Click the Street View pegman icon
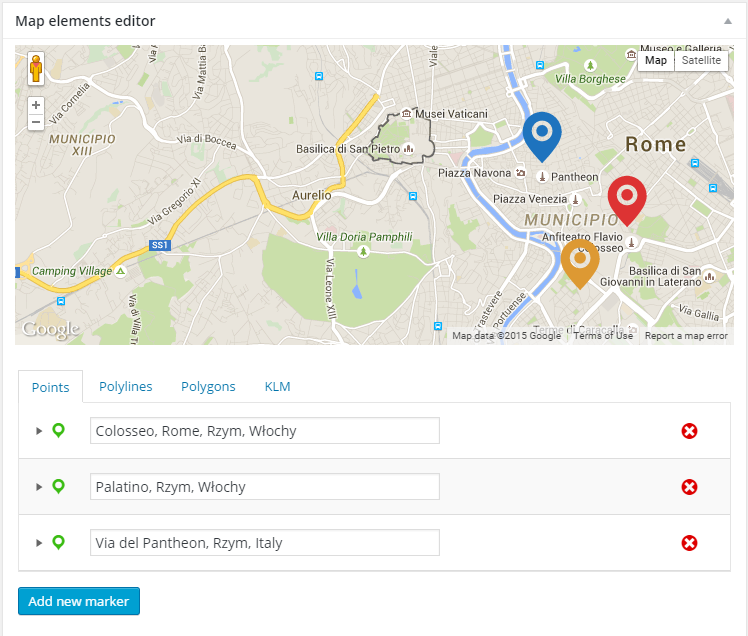This screenshot has width=748, height=636. tap(36, 69)
